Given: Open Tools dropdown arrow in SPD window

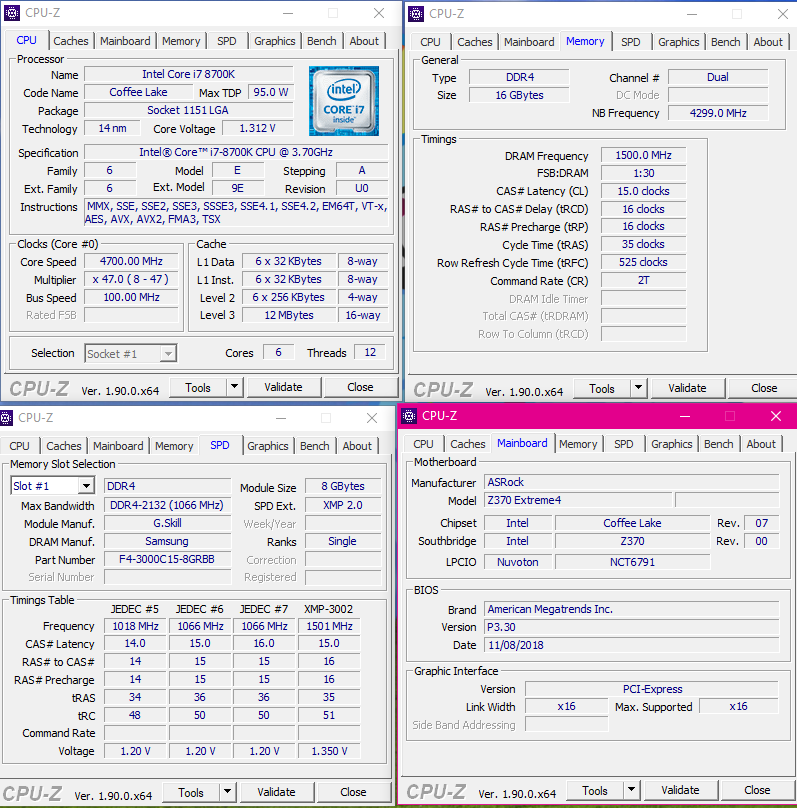Looking at the screenshot, I should click(x=228, y=792).
